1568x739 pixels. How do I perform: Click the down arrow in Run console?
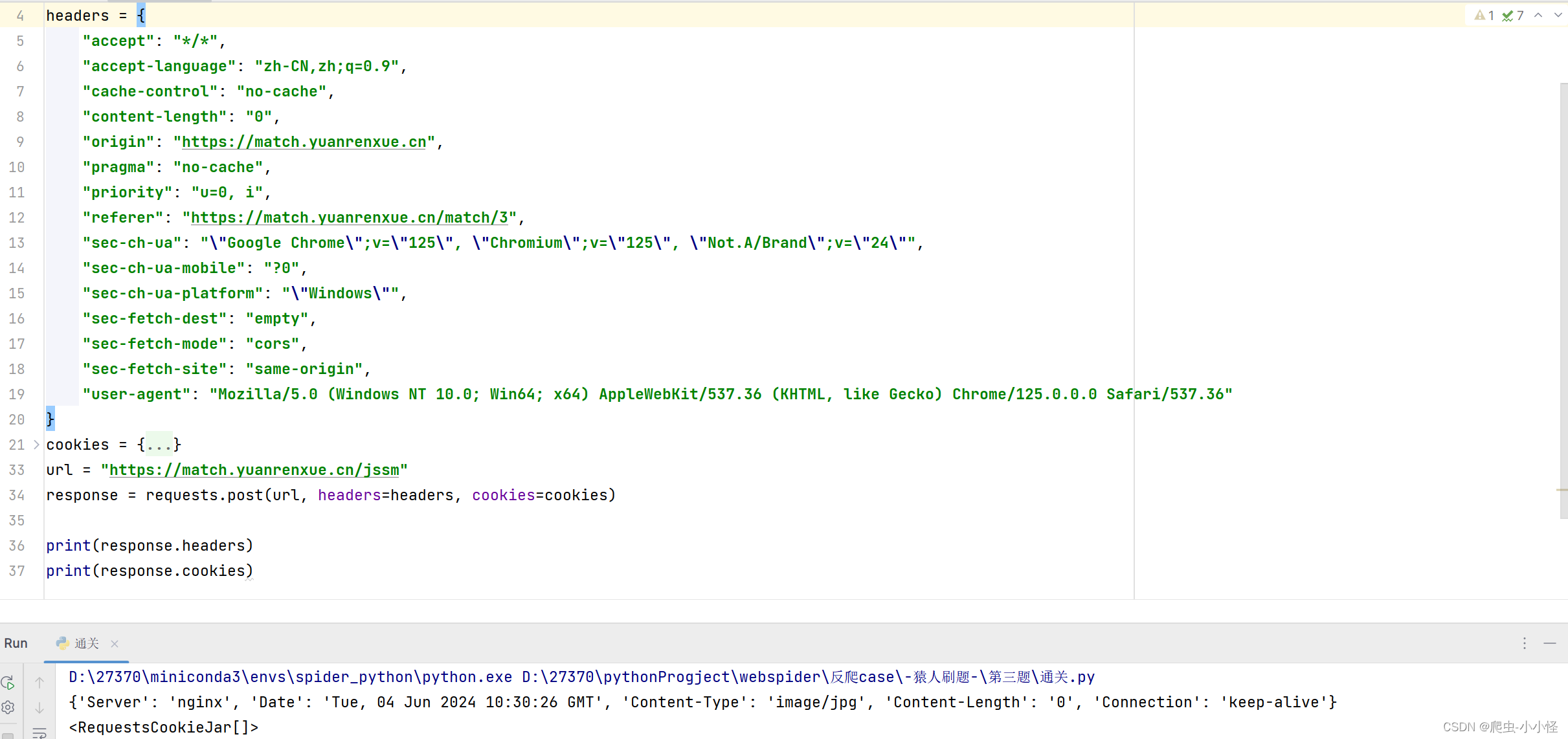[39, 708]
